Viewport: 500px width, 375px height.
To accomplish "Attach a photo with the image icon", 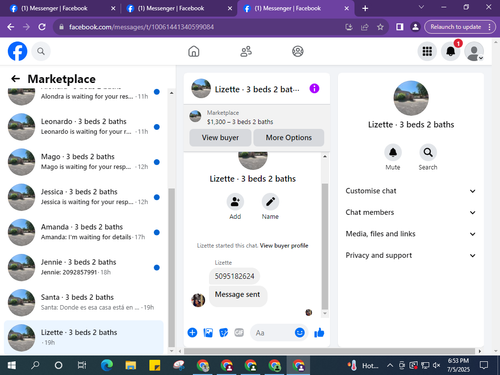I will coord(208,332).
